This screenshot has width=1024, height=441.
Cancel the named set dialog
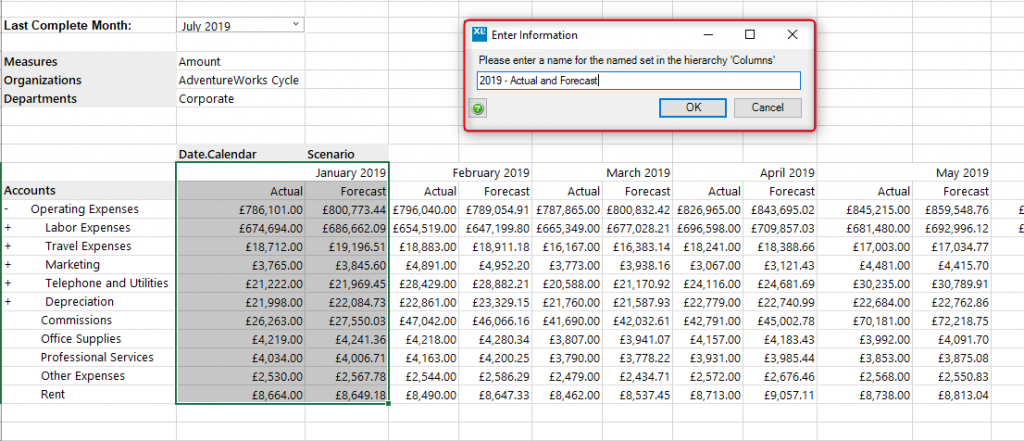pos(767,107)
